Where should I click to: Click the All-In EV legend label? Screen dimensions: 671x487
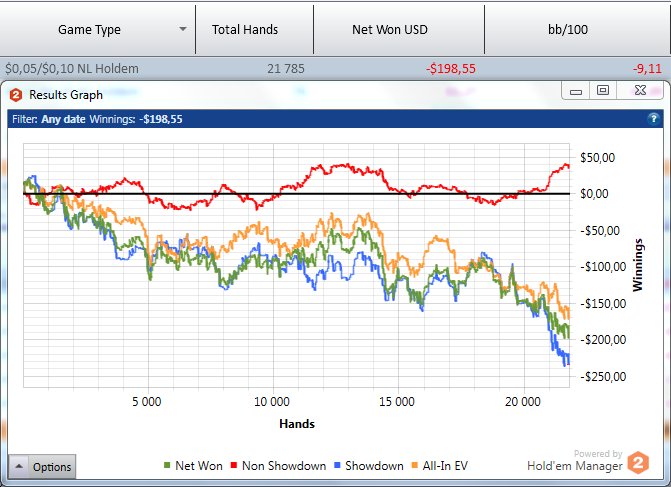(445, 466)
